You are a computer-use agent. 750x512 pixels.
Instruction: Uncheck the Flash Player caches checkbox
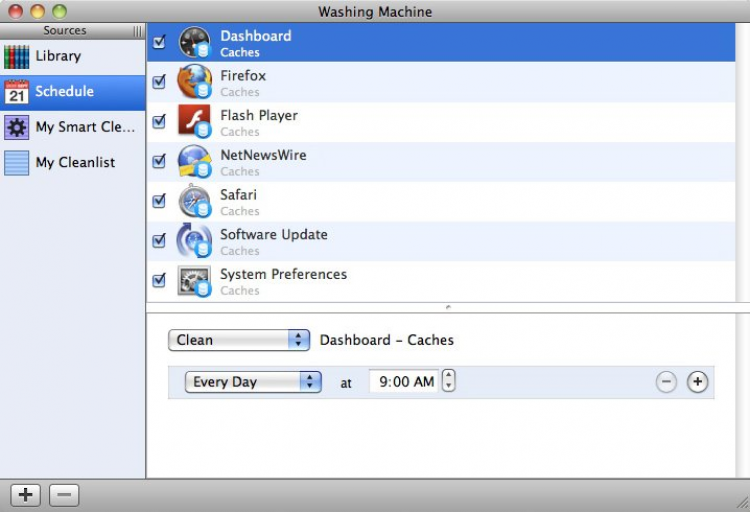[x=159, y=121]
